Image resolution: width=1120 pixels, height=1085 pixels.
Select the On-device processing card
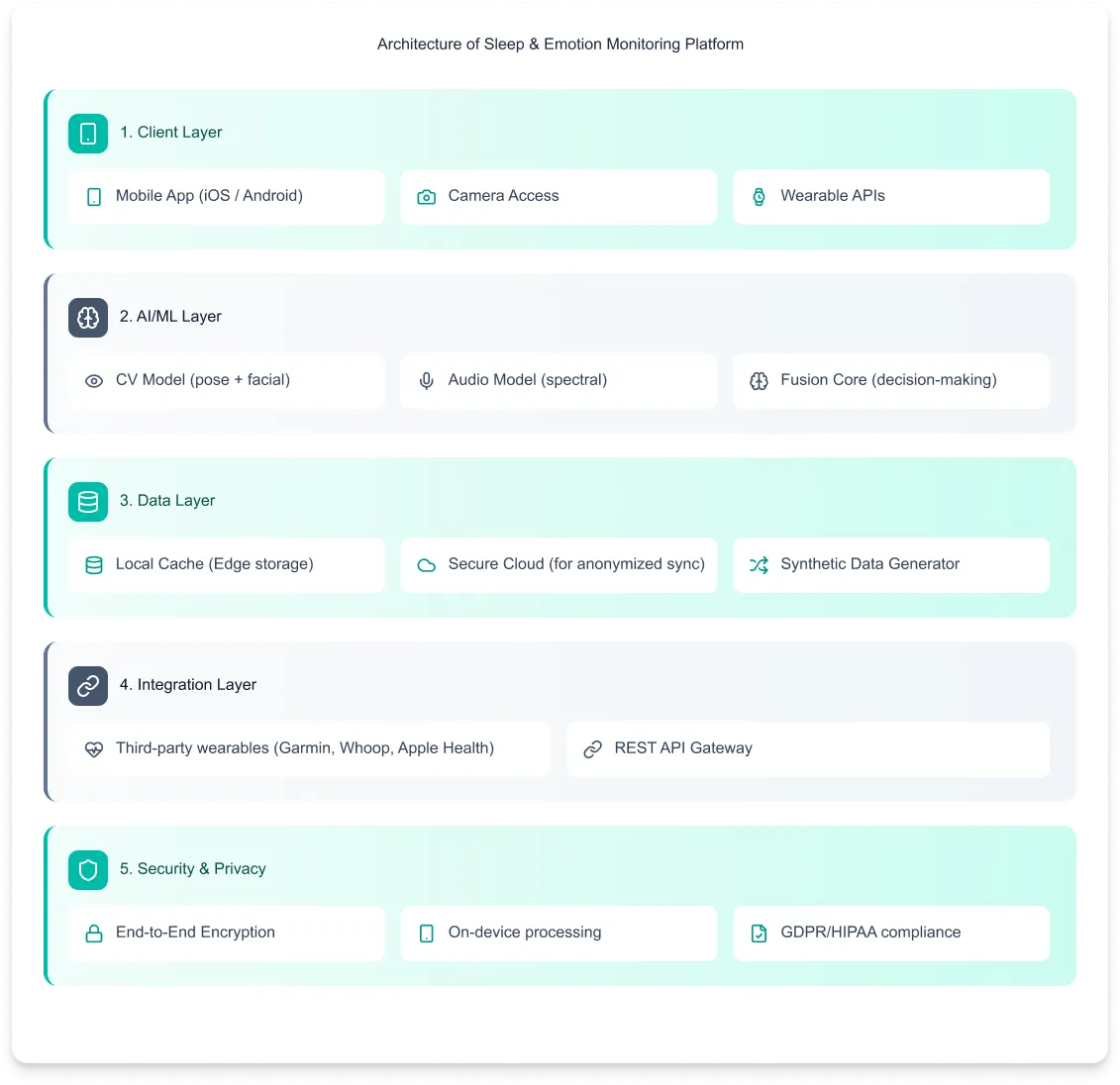[559, 934]
